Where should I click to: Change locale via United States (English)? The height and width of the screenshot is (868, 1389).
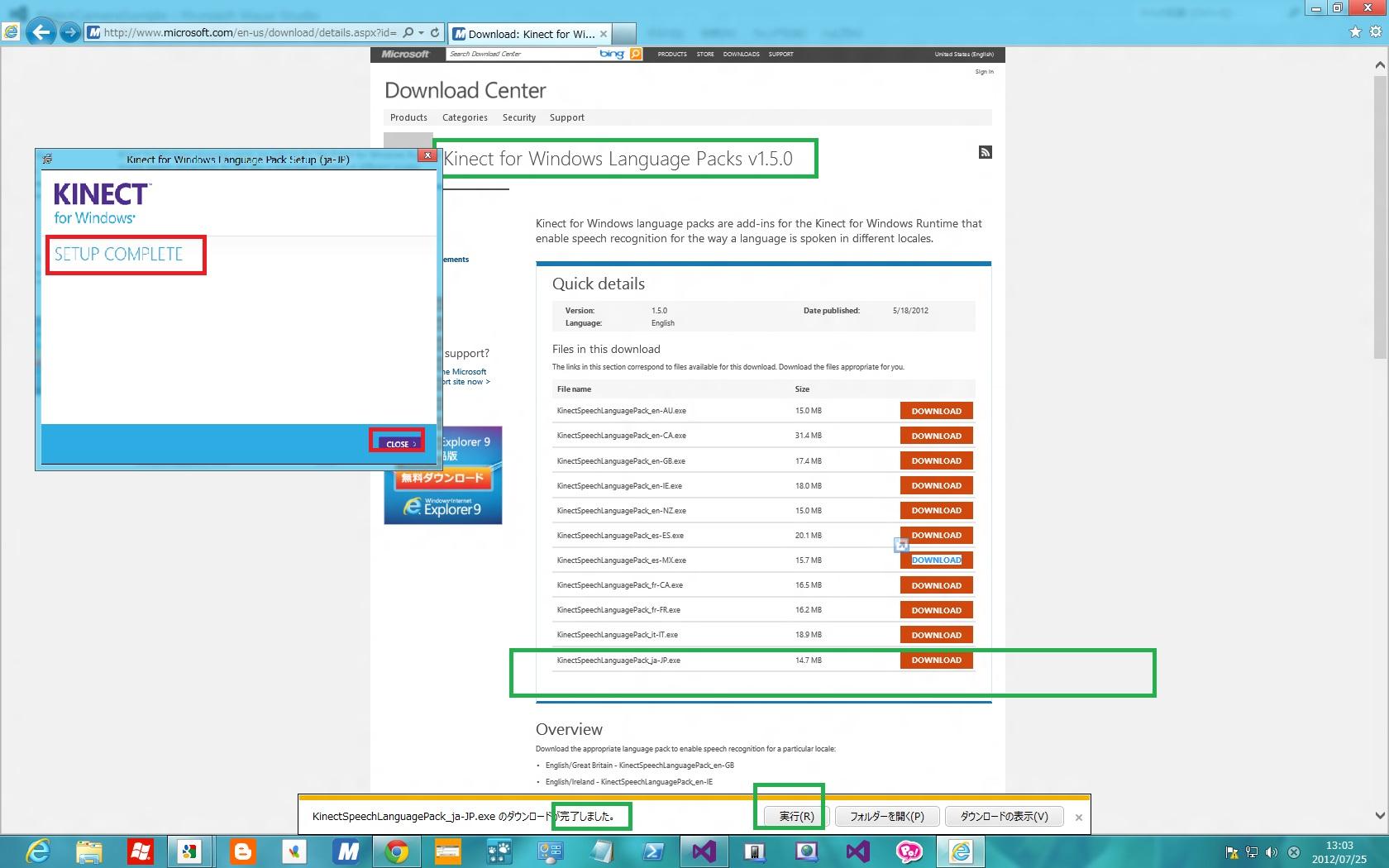964,55
